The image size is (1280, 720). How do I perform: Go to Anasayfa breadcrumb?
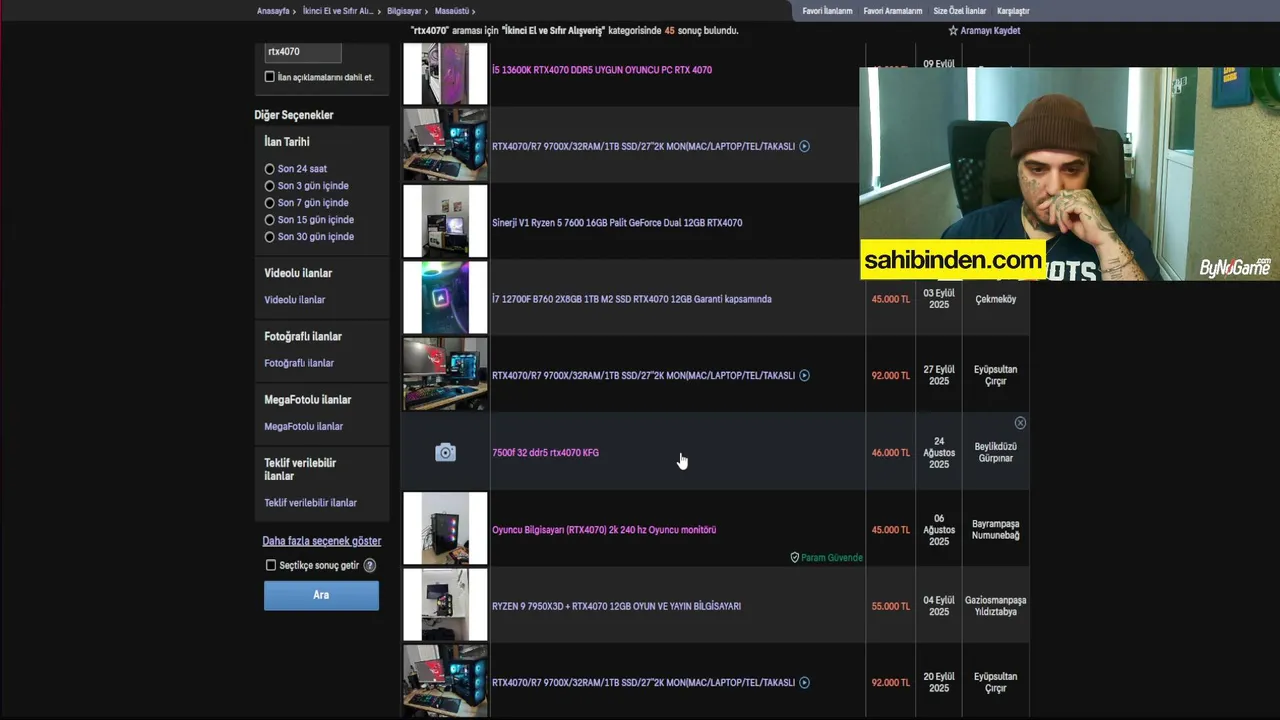273,11
